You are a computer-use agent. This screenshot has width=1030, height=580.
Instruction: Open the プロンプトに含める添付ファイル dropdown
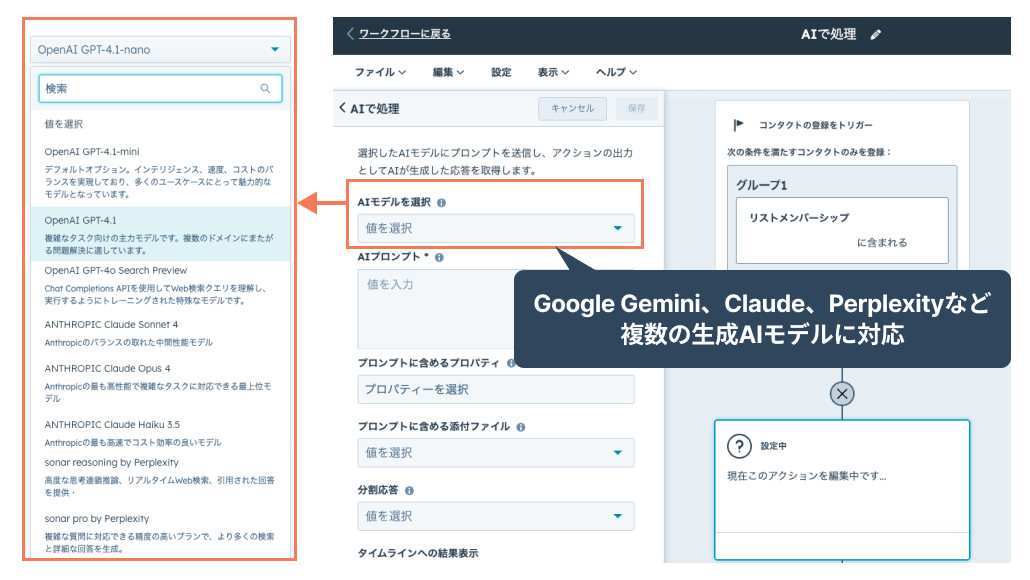click(495, 453)
